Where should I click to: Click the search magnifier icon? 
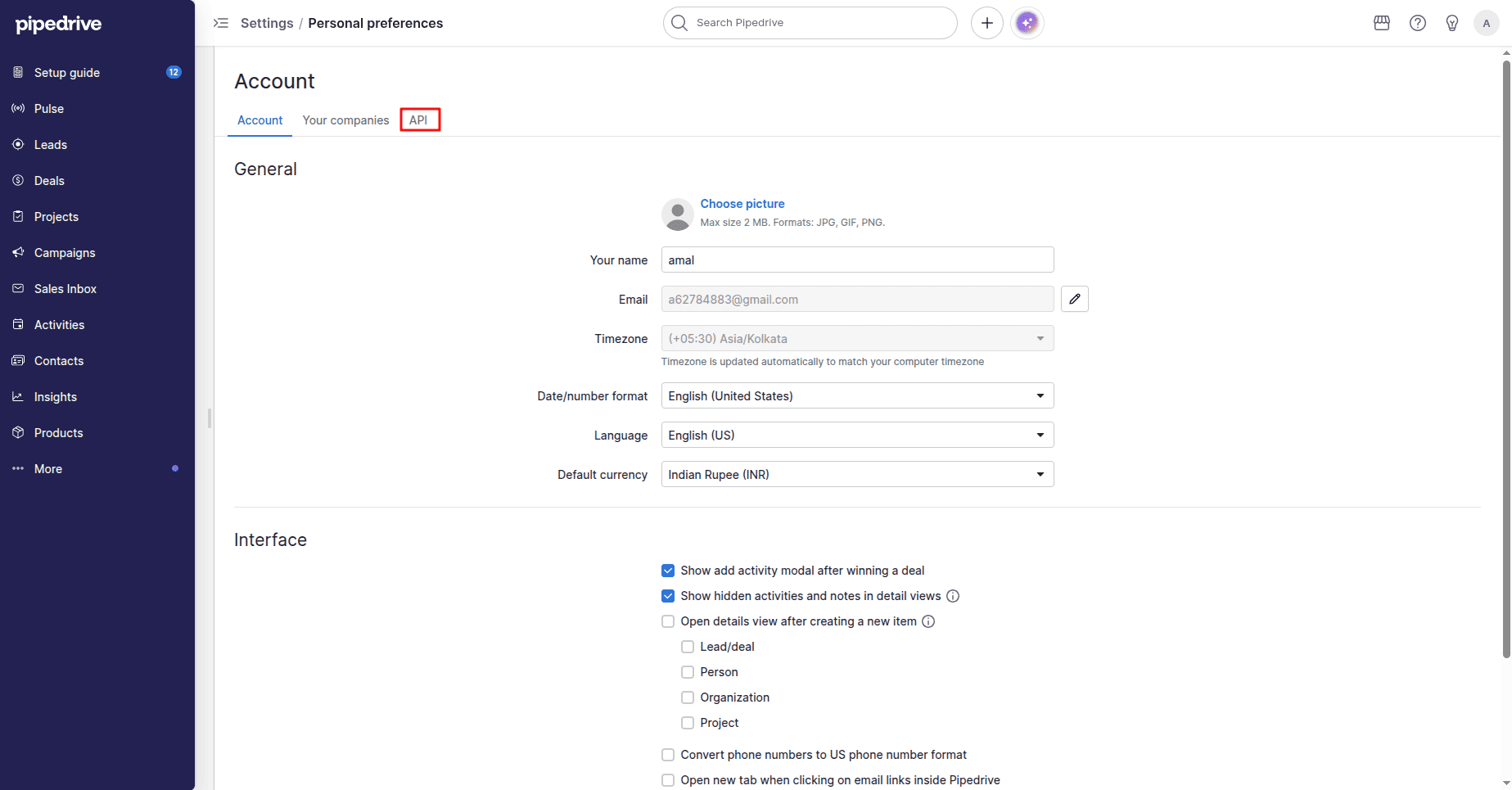point(679,23)
